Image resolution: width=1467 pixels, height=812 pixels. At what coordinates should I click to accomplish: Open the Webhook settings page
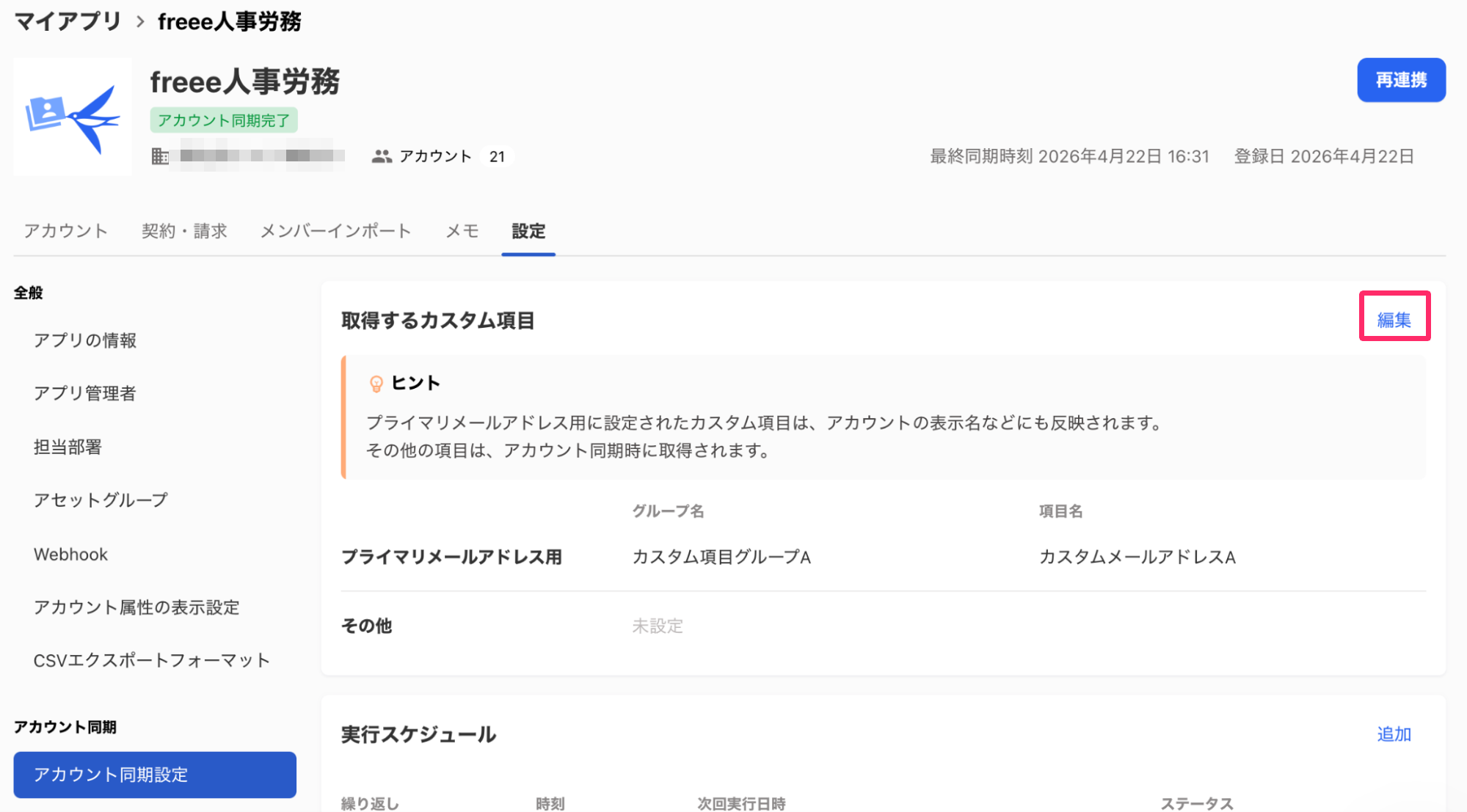(x=70, y=555)
